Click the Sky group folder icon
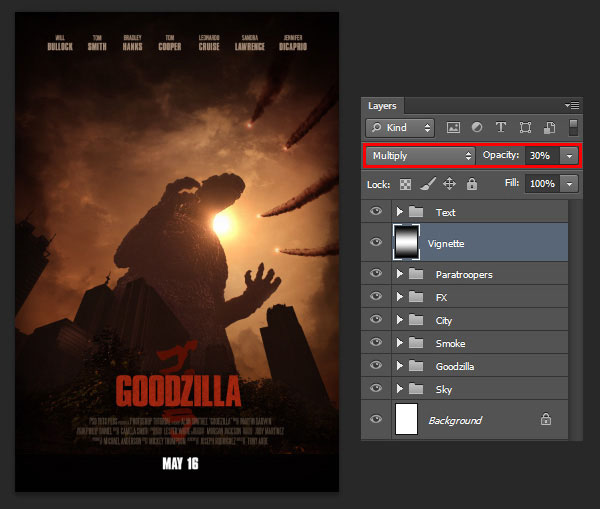 tap(416, 389)
